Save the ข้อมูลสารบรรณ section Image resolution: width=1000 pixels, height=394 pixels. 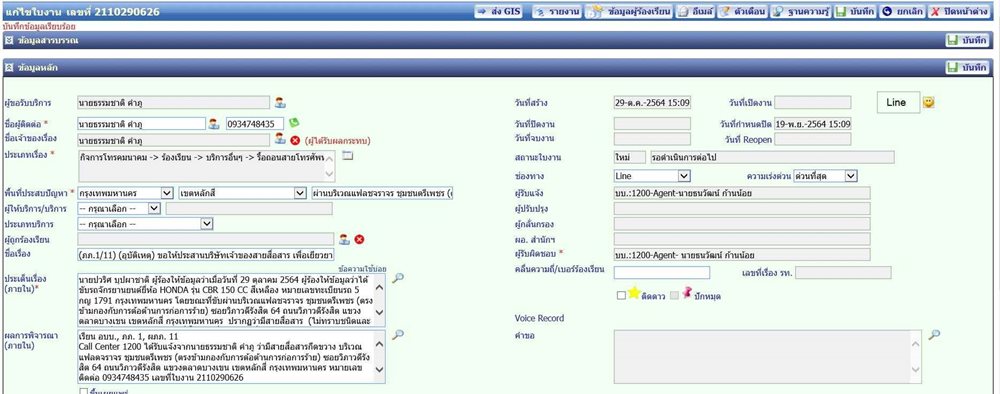[x=967, y=40]
